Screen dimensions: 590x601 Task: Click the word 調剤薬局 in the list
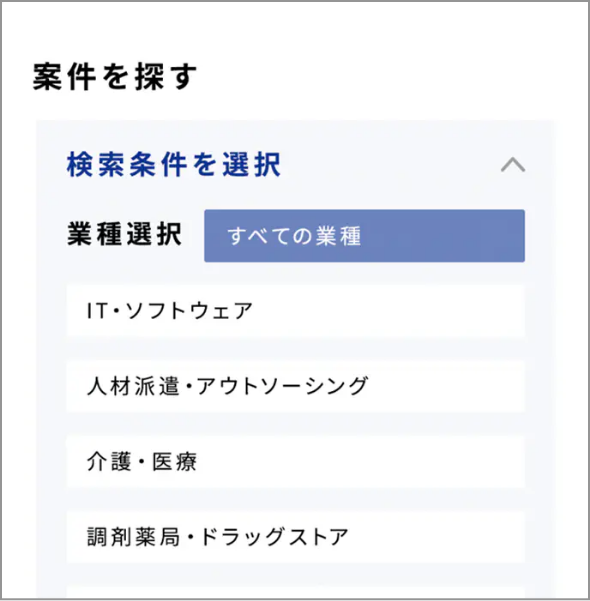coord(133,537)
